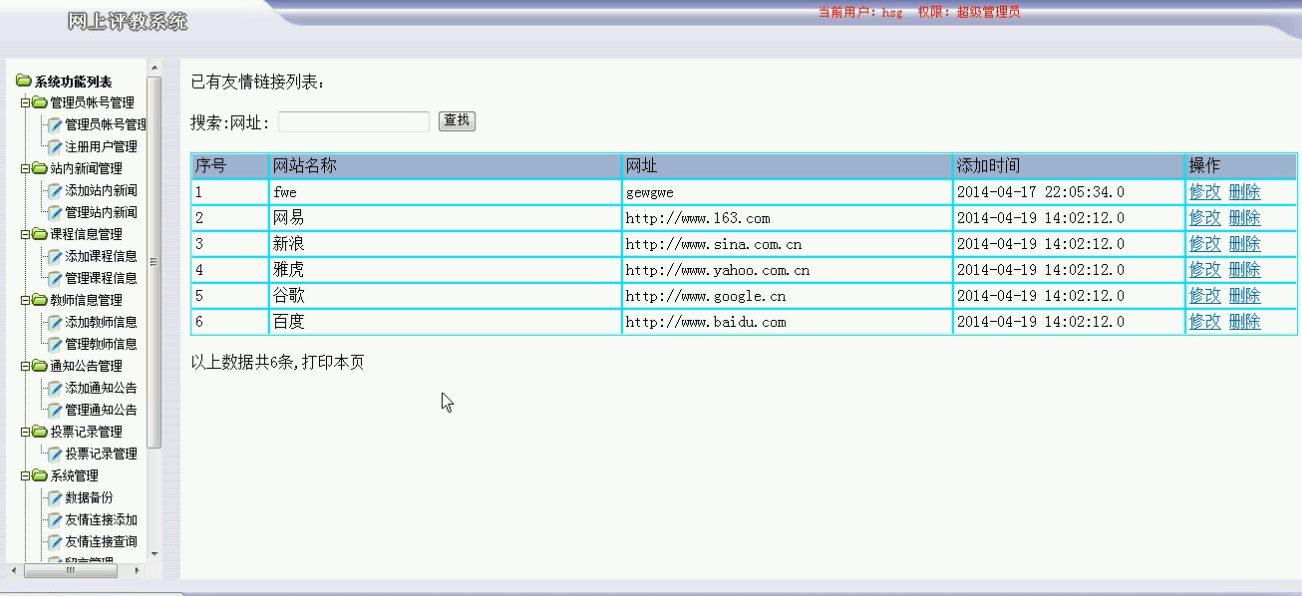The height and width of the screenshot is (596, 1302).
Task: Click the page icon for 管理教师信息
Action: click(55, 344)
